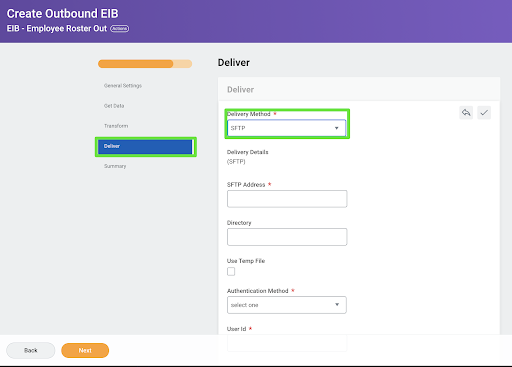Click the User Id input field
Viewport: 512px width, 367px height.
point(287,343)
